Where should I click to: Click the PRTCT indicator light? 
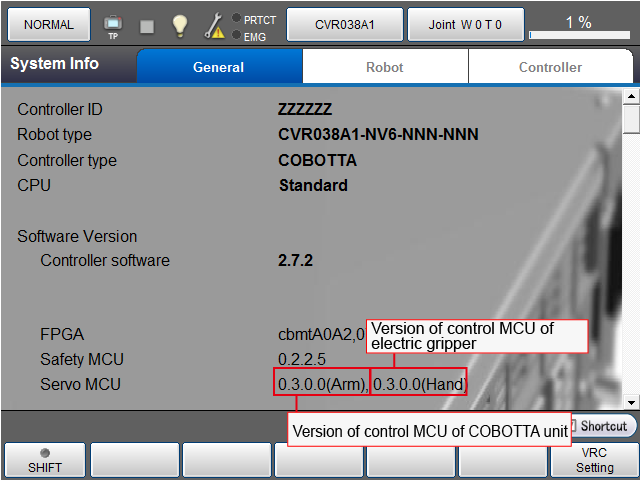tap(236, 18)
